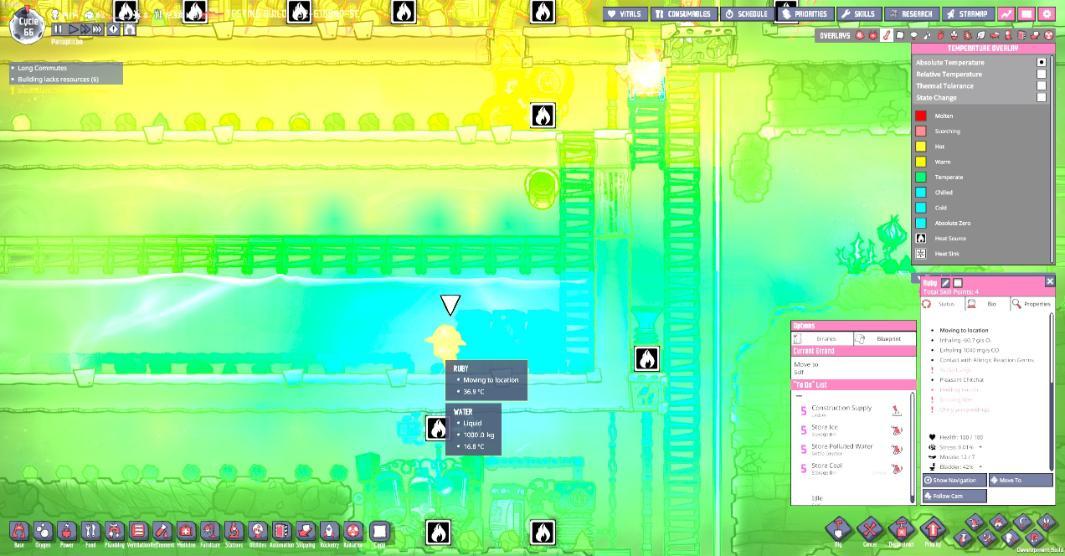1065x556 pixels.
Task: Select Thermal Tolerance mode
Action: click(1041, 86)
